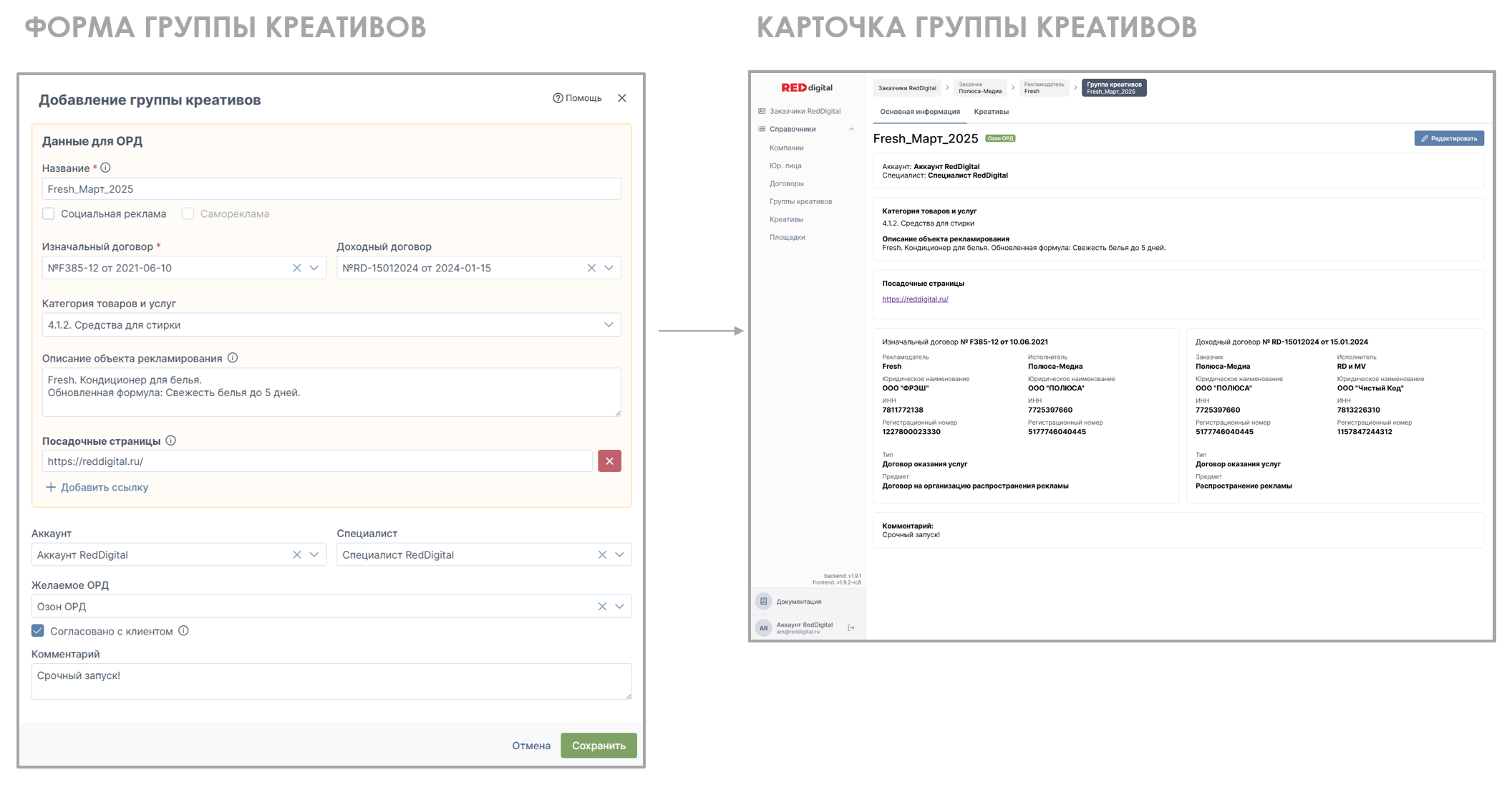Toggle the Самореклама checkbox

188,213
